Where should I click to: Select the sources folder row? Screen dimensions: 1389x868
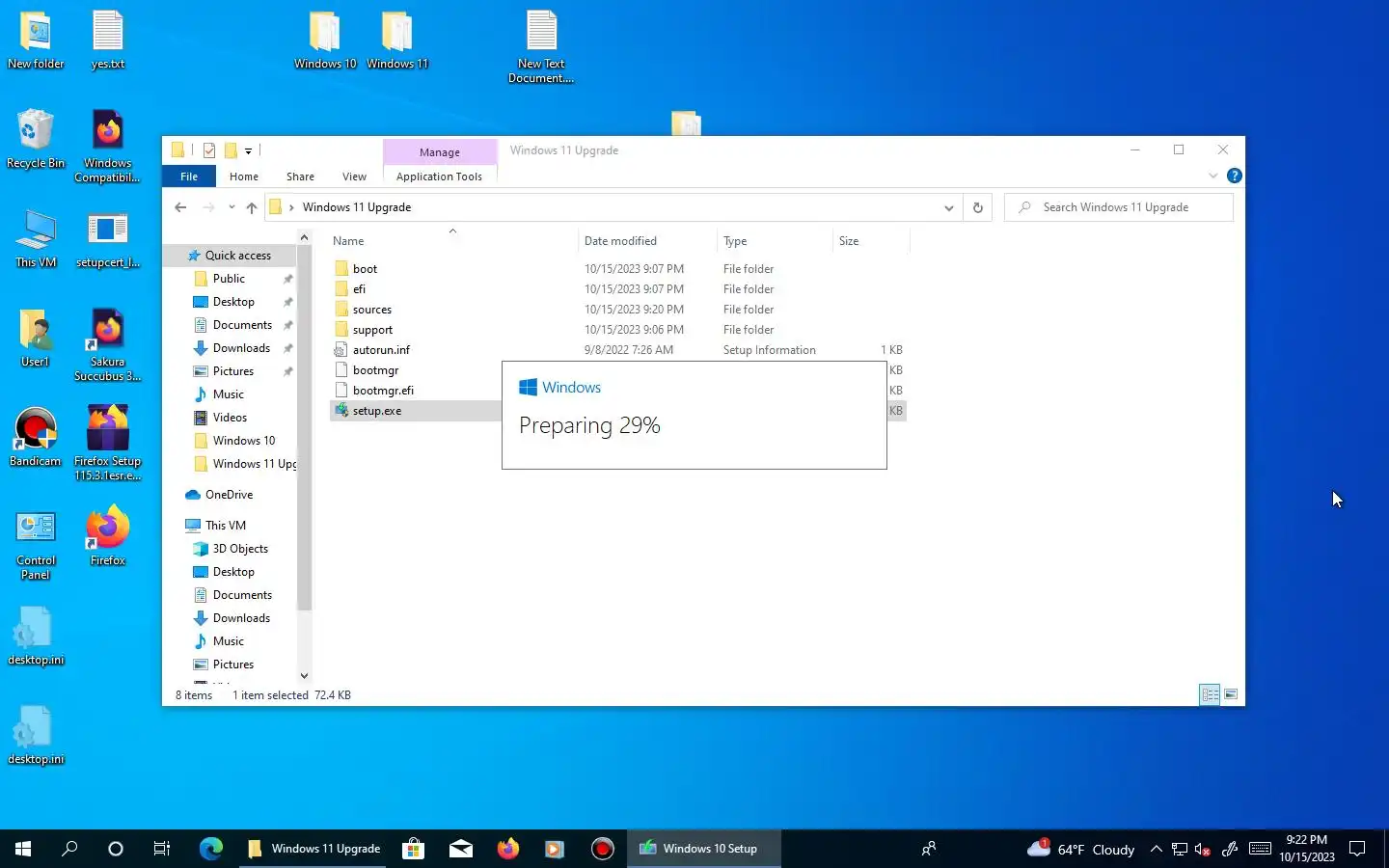(x=617, y=310)
